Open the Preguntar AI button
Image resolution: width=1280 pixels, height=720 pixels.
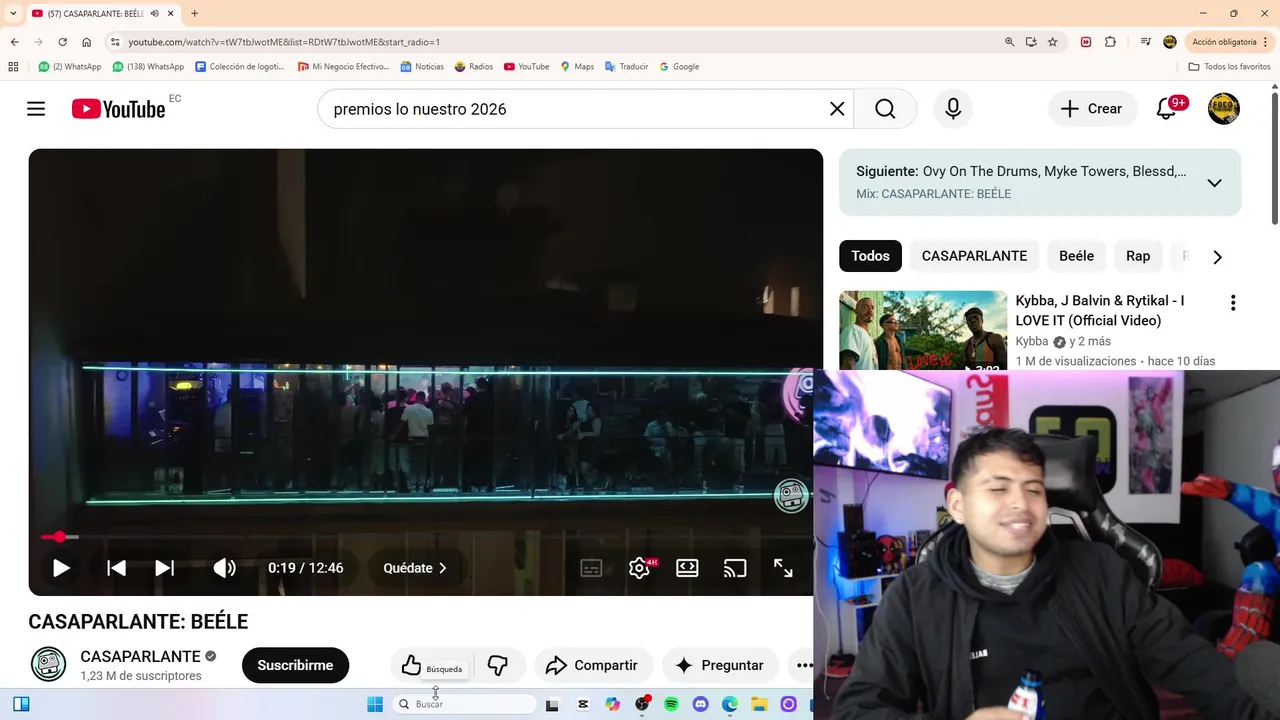719,665
